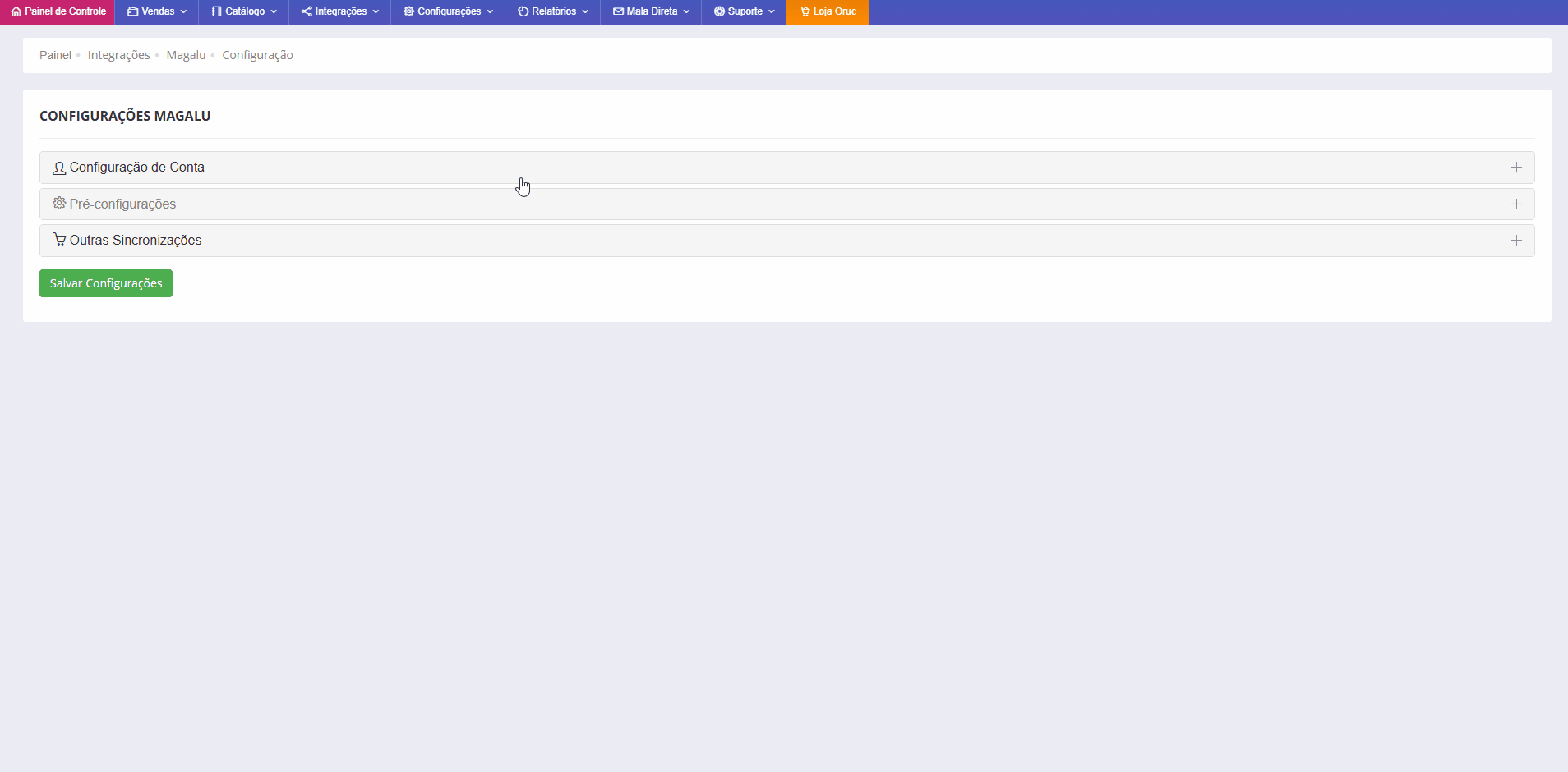Image resolution: width=1568 pixels, height=772 pixels.
Task: Click the lifebuoy icon in Suporte menu
Action: [719, 11]
